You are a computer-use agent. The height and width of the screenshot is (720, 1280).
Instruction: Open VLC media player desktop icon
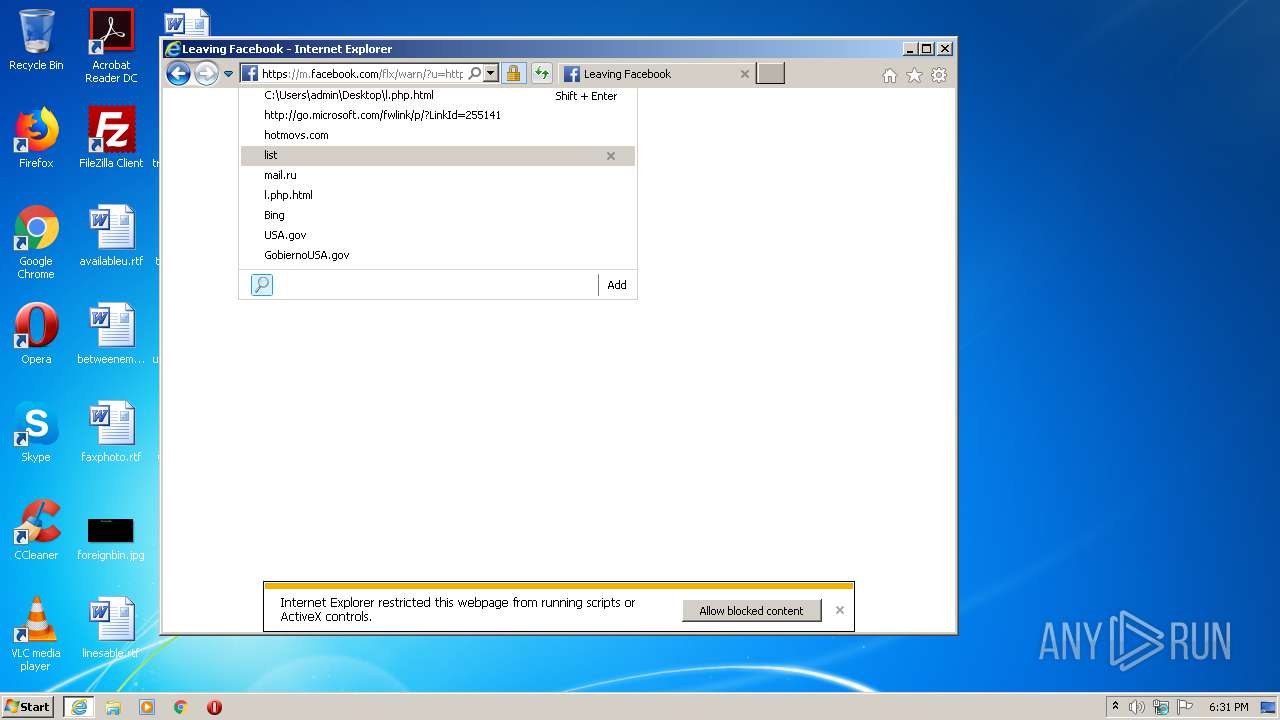[x=36, y=634]
